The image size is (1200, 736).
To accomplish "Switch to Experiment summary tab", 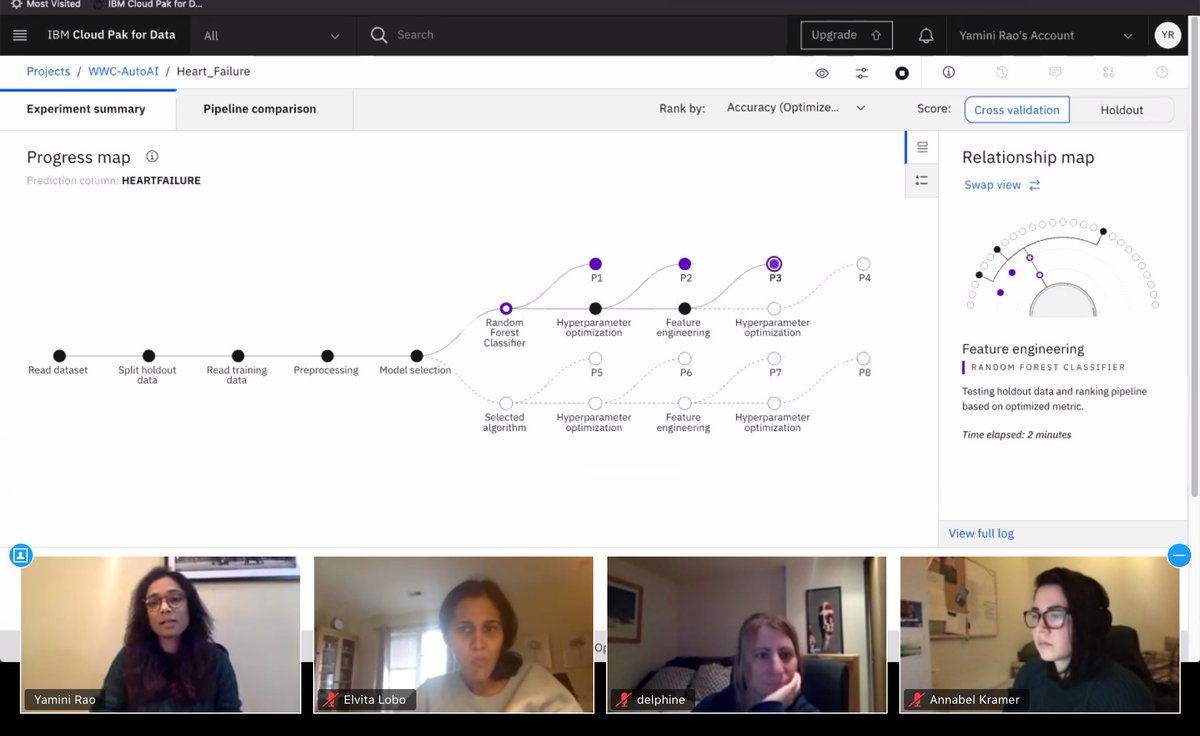I will pos(86,109).
